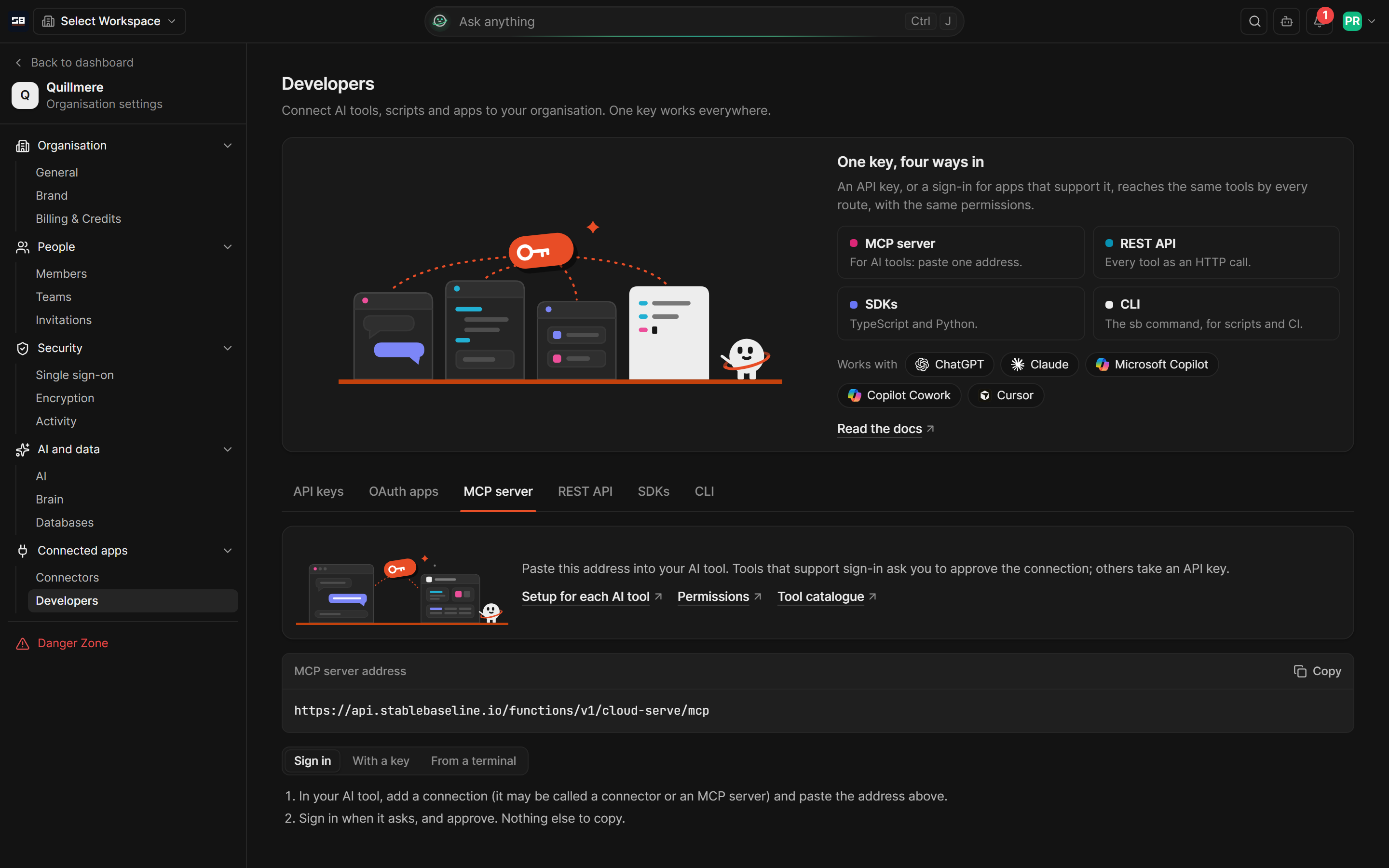Collapse the Connected apps section chevron
1389x868 pixels.
click(227, 551)
